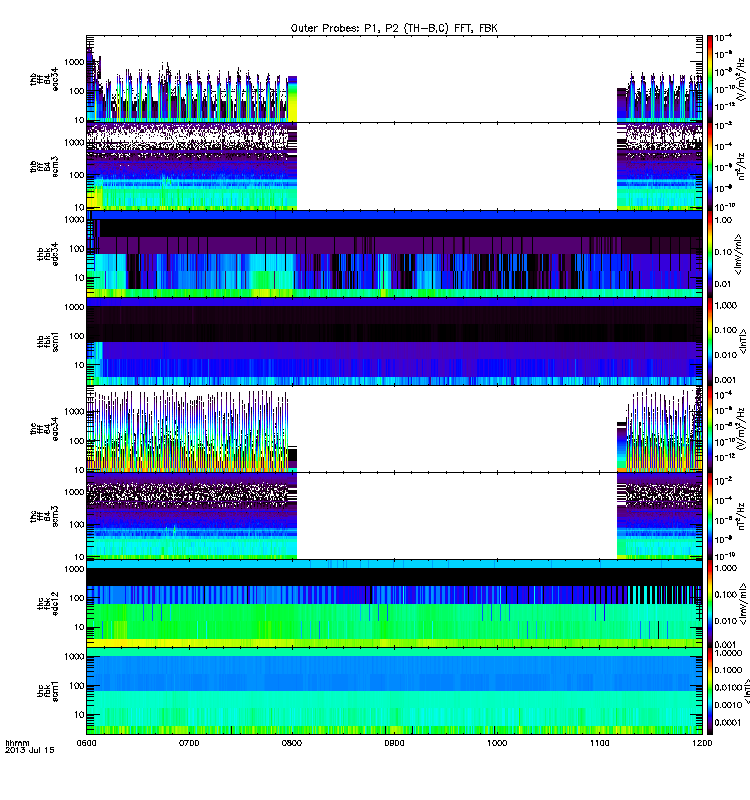Click the color bar beside thb eac34 panel

point(710,79)
